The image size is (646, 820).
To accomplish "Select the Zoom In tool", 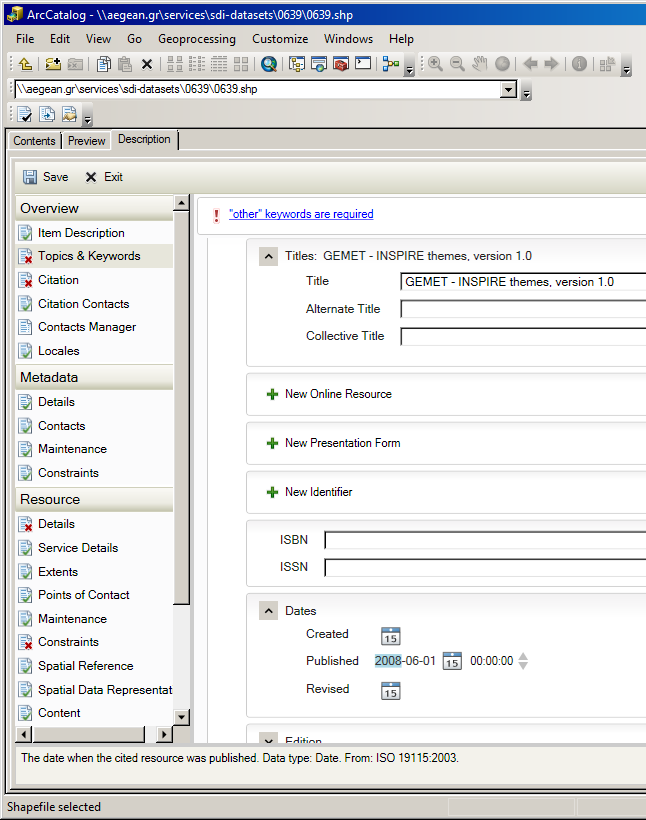I will tap(435, 64).
